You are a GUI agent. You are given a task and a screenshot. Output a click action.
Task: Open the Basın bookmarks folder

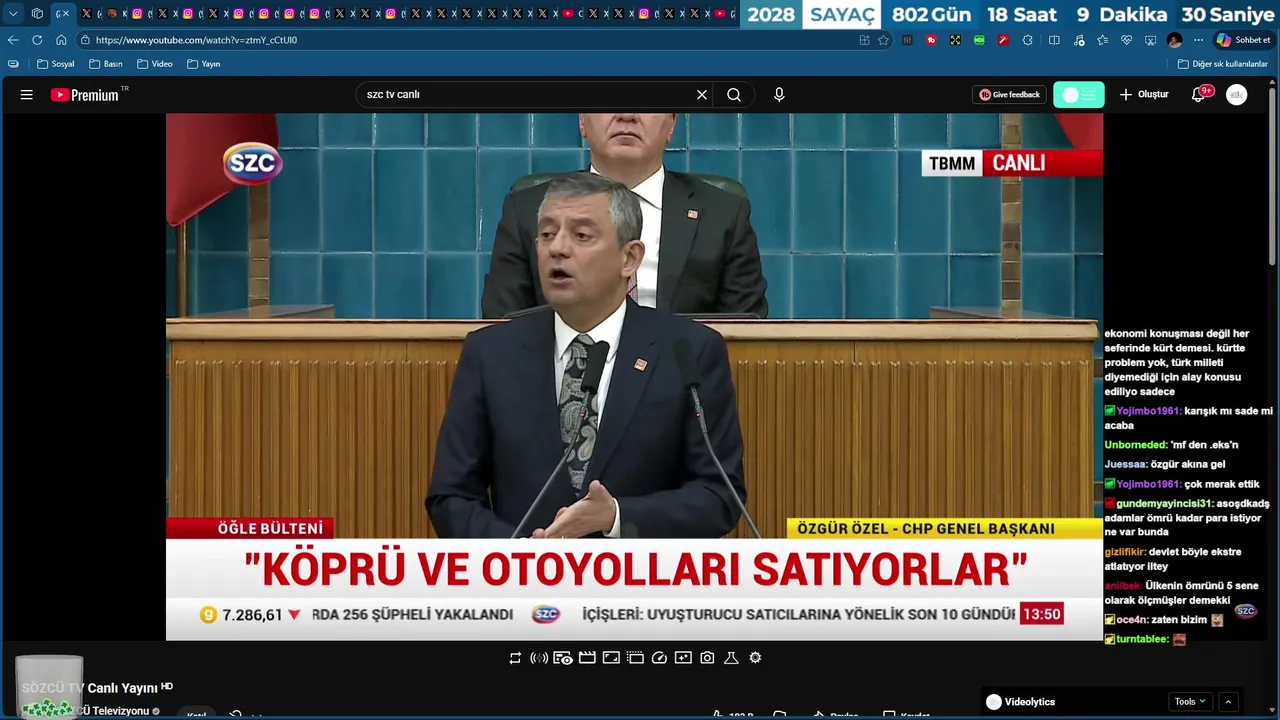coord(105,64)
